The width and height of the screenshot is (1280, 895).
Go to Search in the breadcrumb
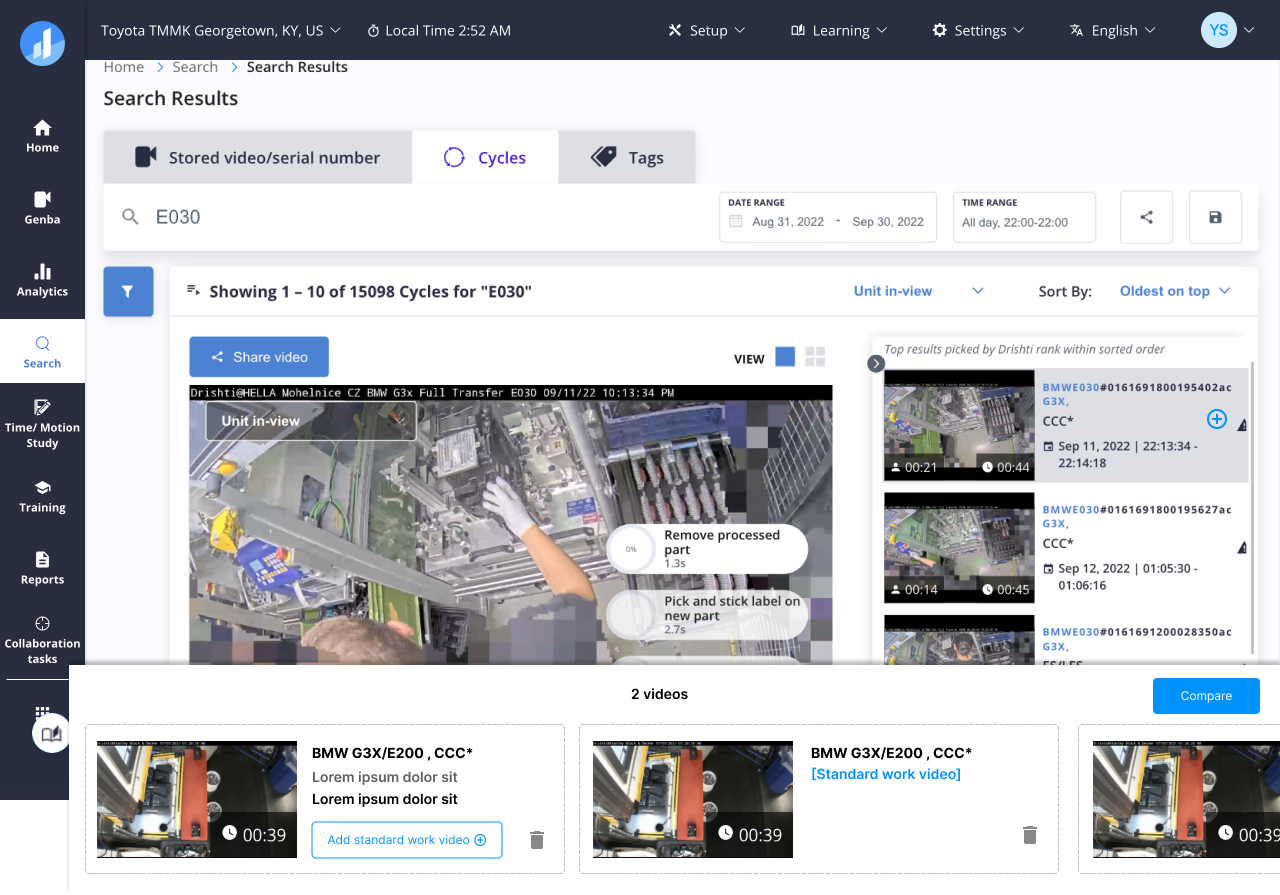click(195, 67)
